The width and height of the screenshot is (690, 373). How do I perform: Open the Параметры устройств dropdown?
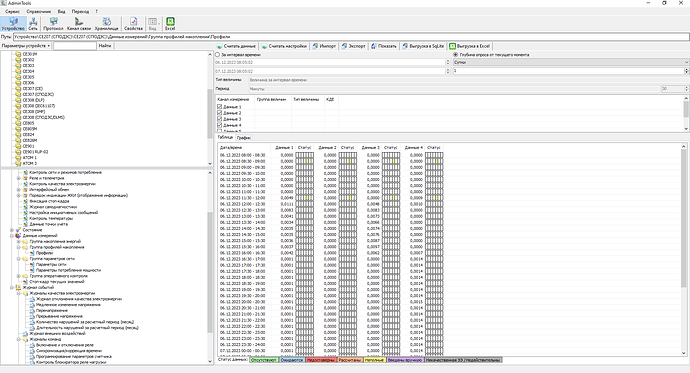[x=26, y=46]
